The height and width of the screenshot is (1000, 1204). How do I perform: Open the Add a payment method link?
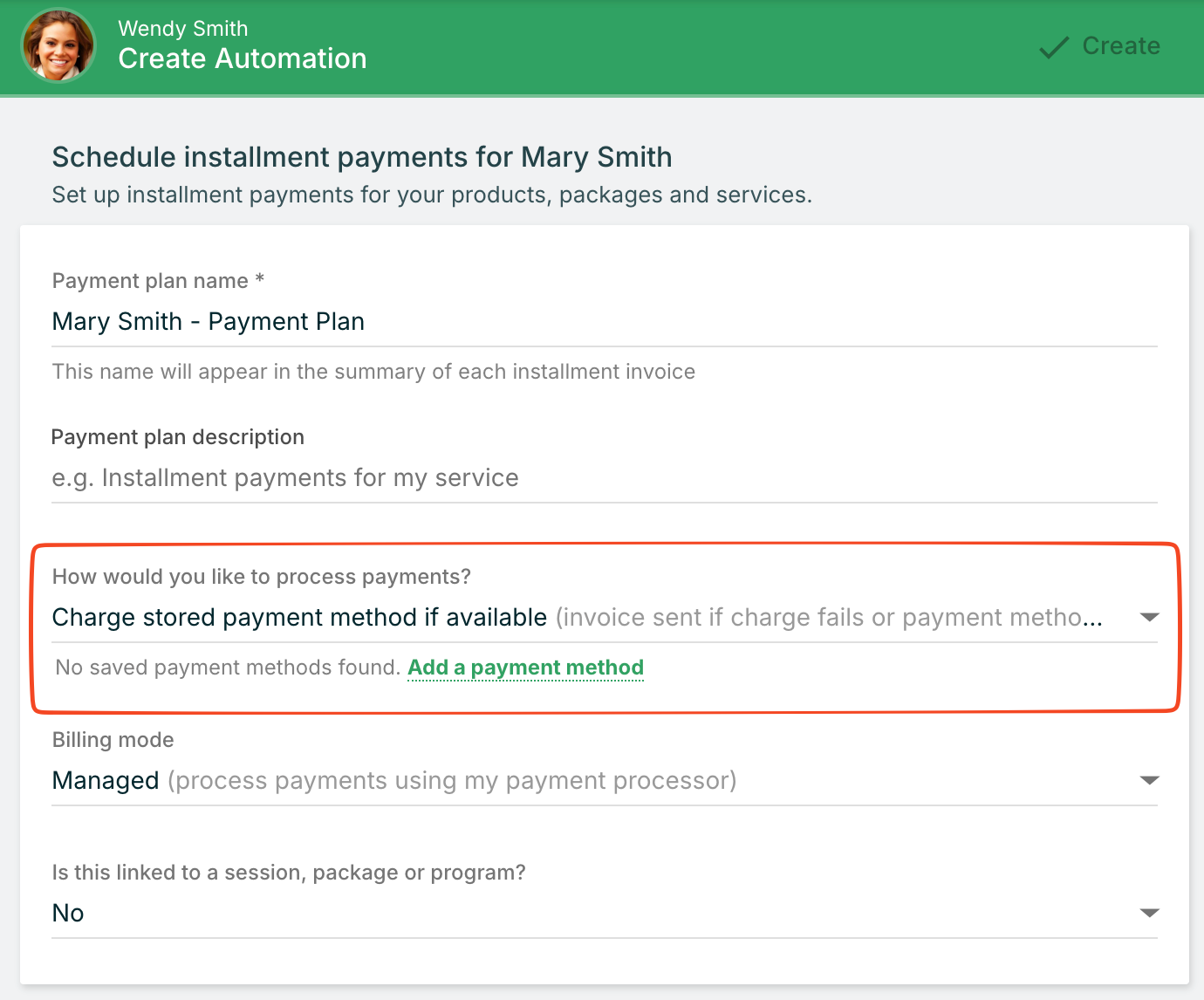[x=525, y=668]
